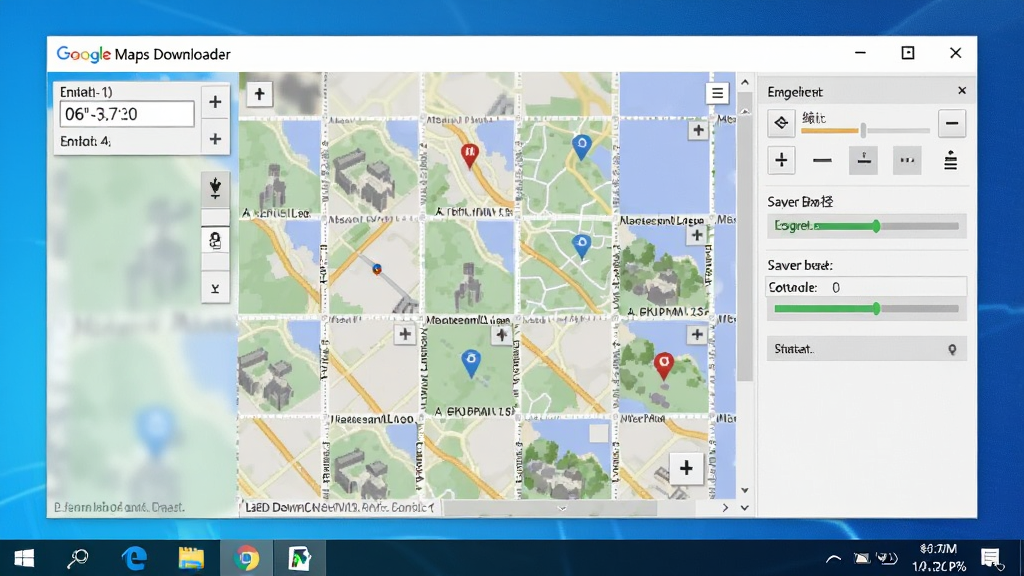The image size is (1024, 576).
Task: Click the diamond navigation icon in Engelient panel
Action: click(781, 123)
